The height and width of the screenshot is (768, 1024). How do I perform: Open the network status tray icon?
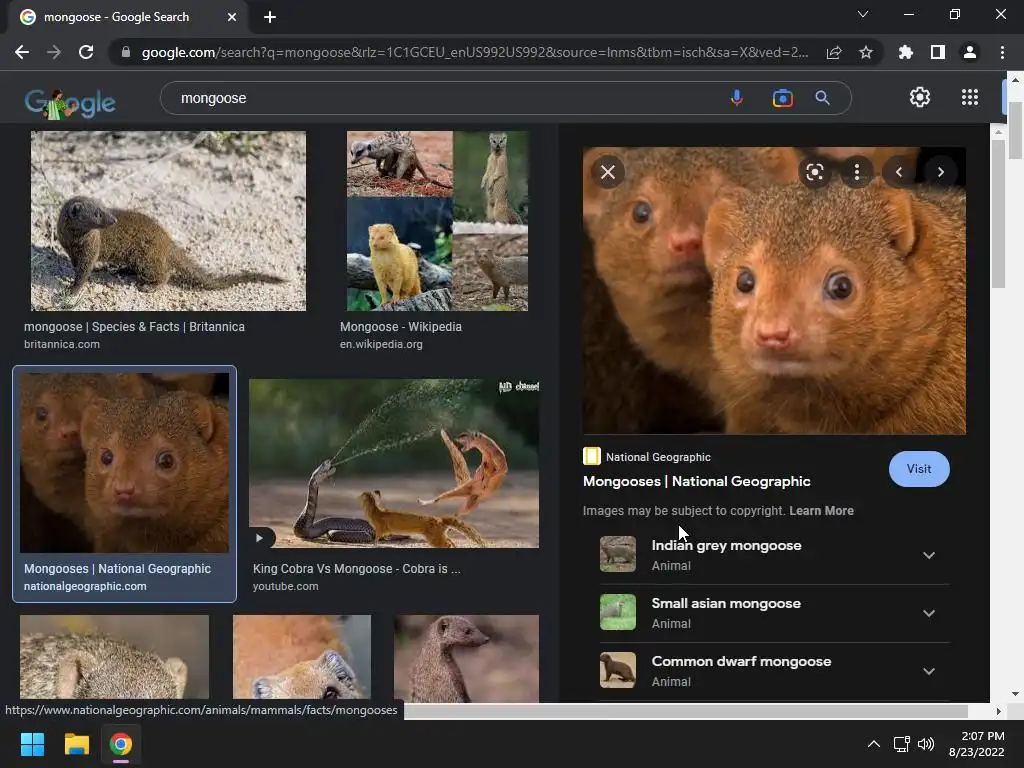901,744
